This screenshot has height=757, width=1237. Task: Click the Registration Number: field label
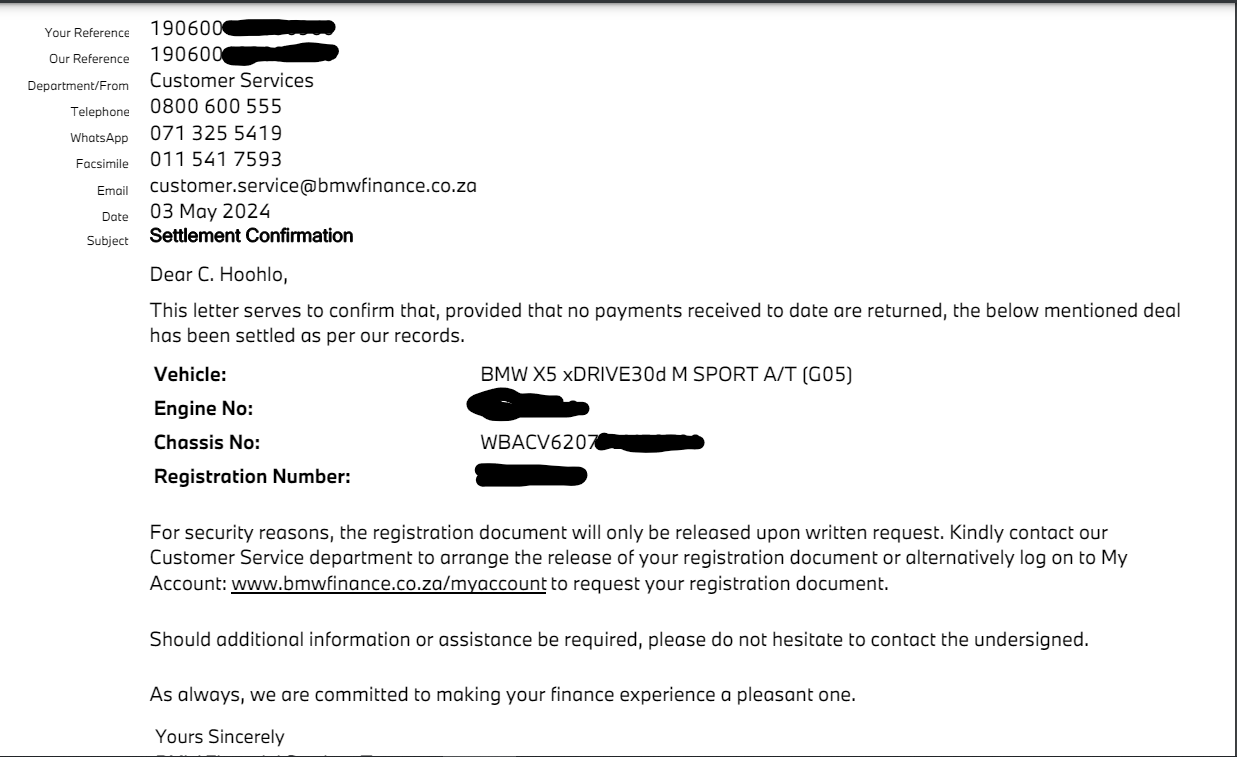[252, 476]
